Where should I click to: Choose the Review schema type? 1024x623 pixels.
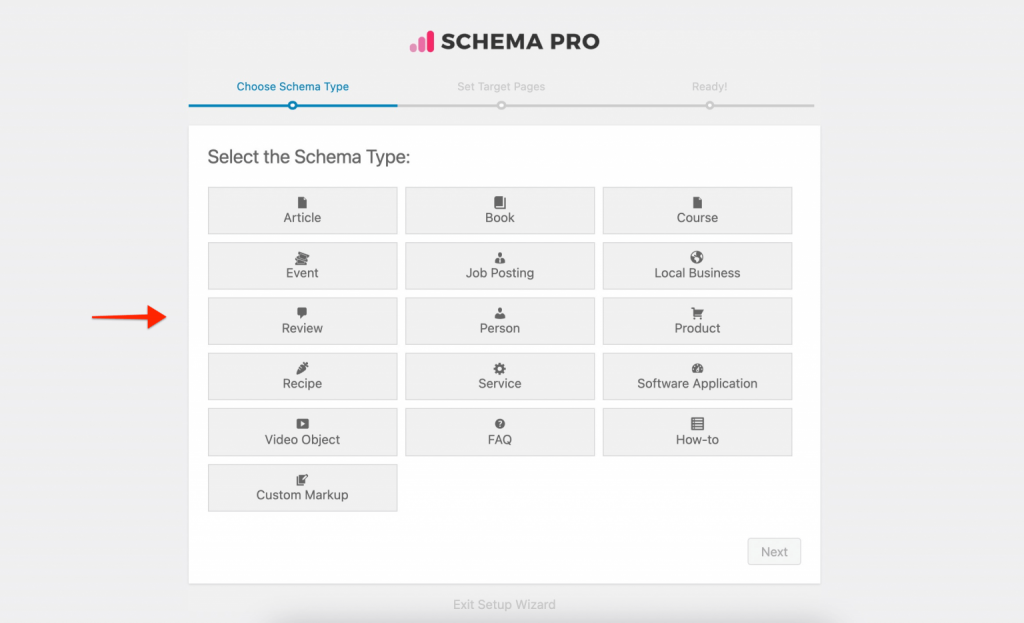[x=302, y=321]
